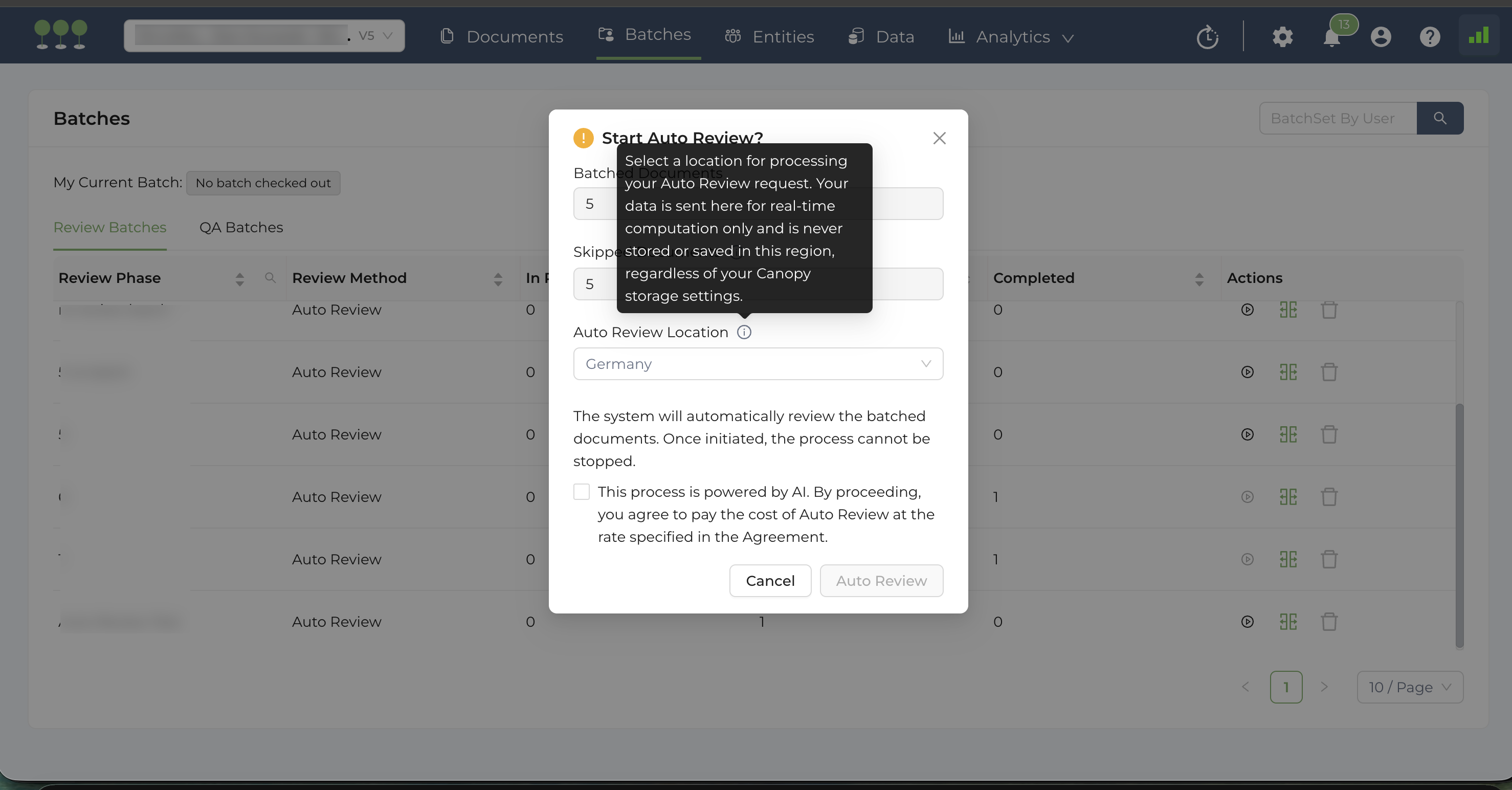Click the trash icon in first batch row

1329,310
